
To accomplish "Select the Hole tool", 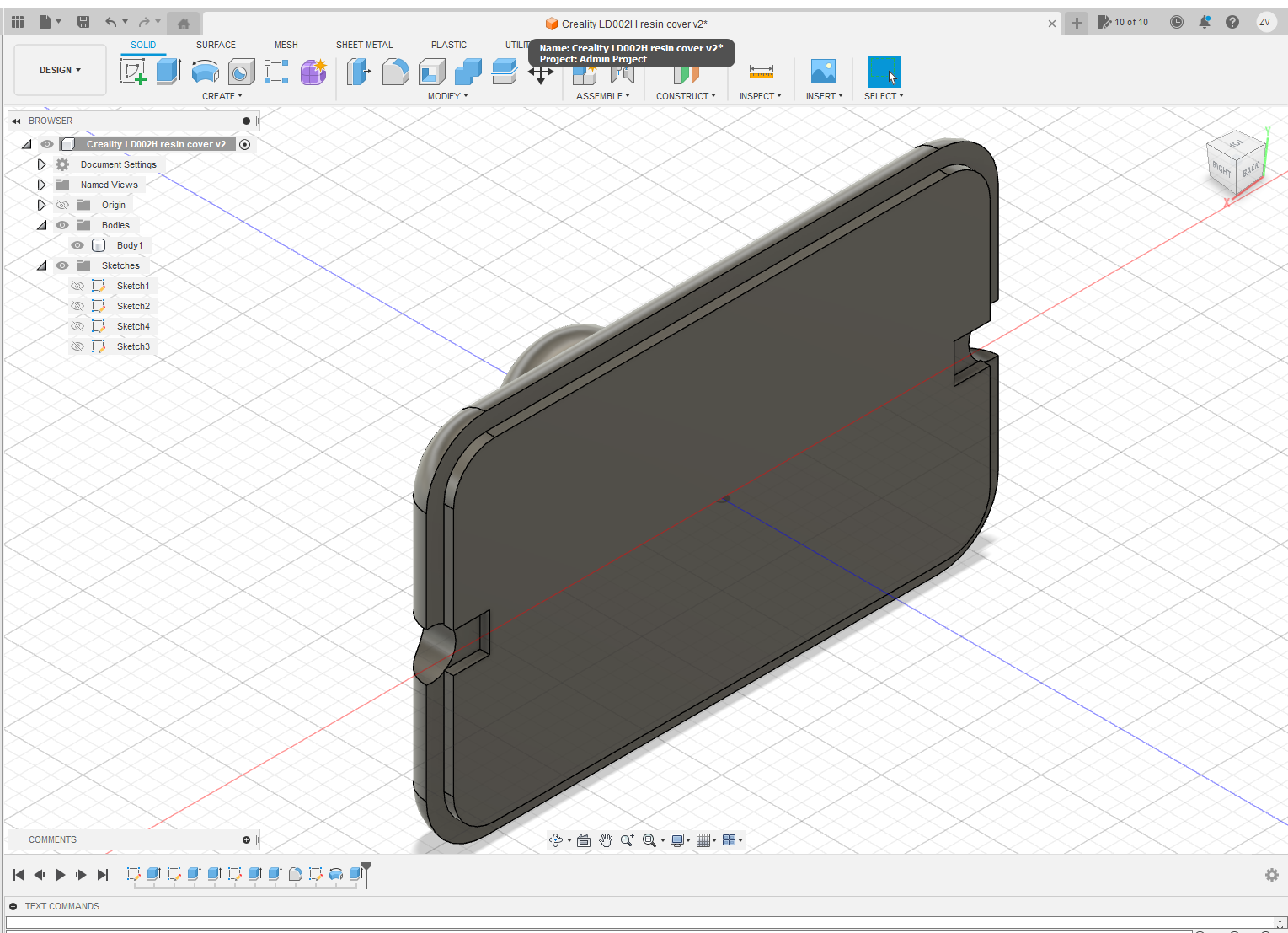I will click(x=241, y=72).
